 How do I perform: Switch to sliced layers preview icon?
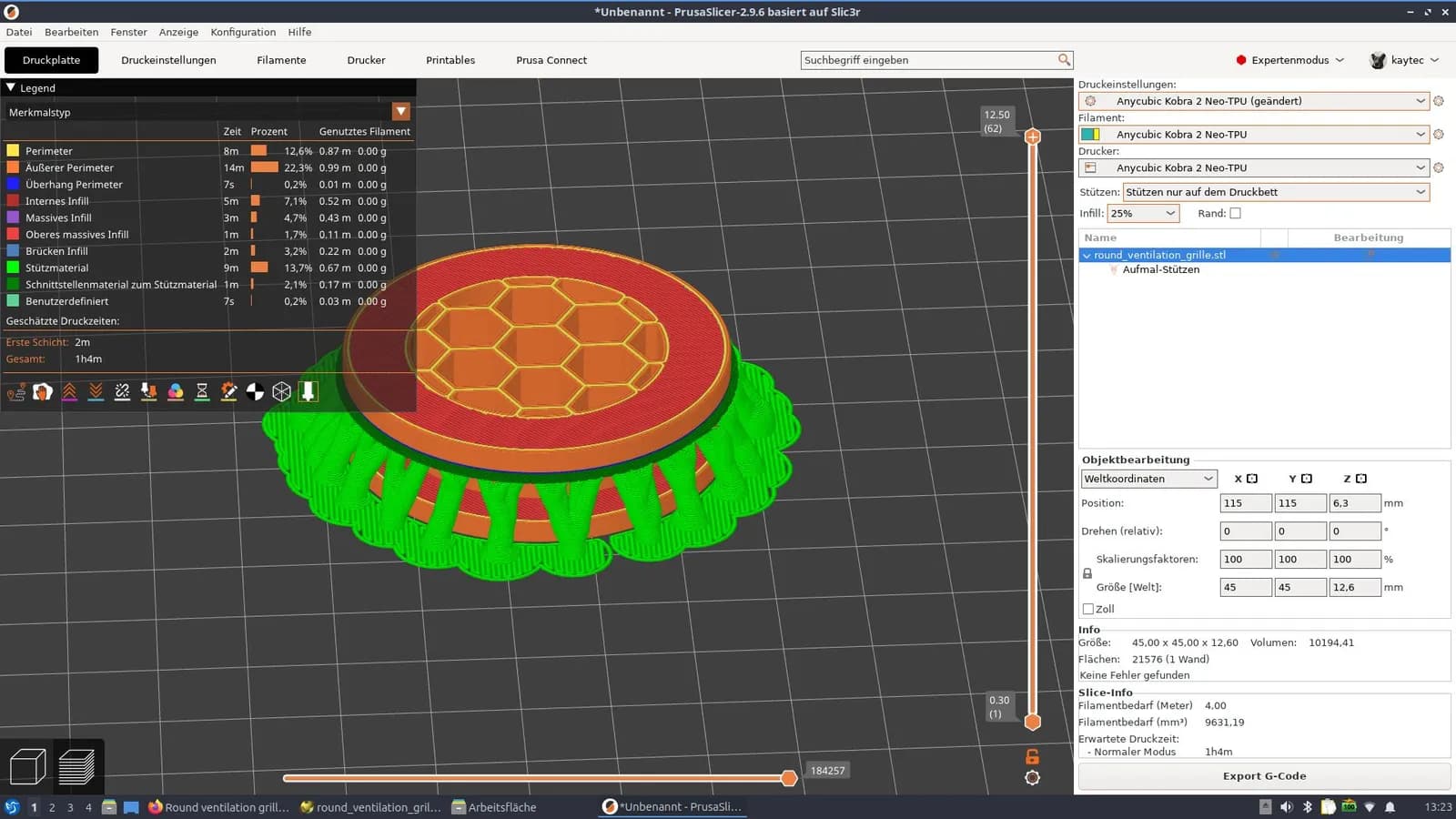click(x=76, y=766)
